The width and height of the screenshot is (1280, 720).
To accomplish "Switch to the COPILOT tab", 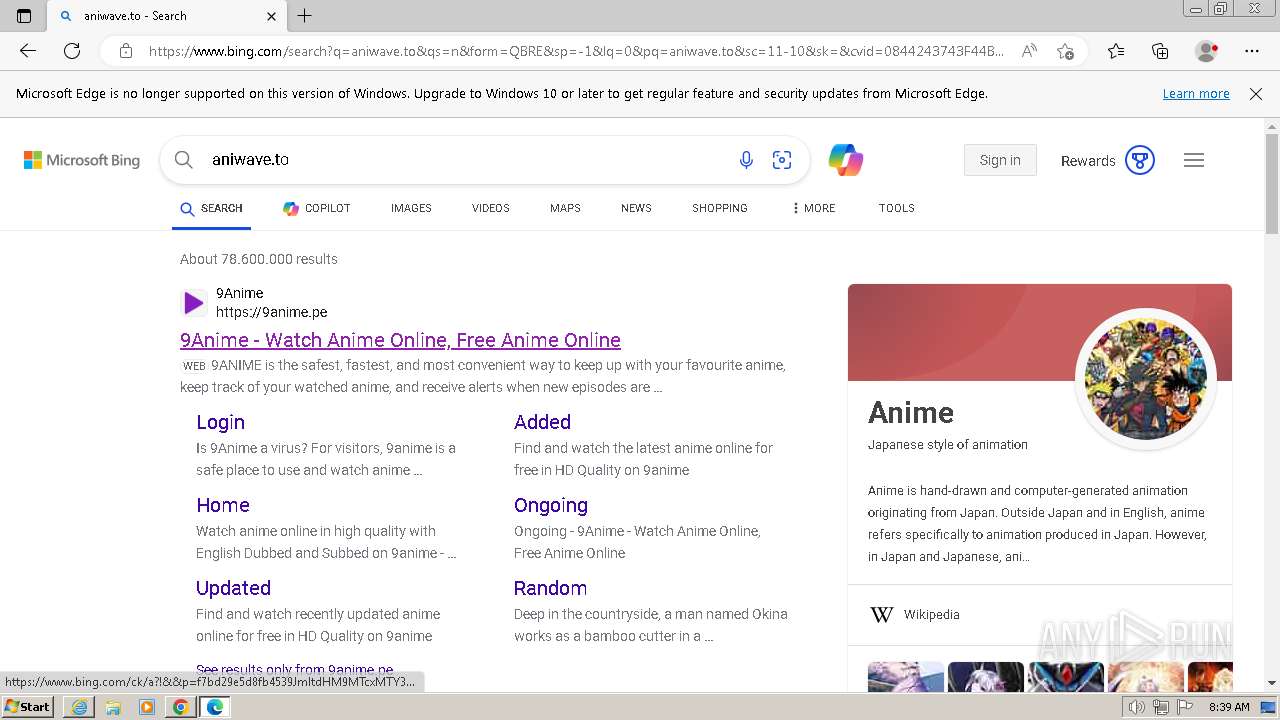I will (x=317, y=208).
